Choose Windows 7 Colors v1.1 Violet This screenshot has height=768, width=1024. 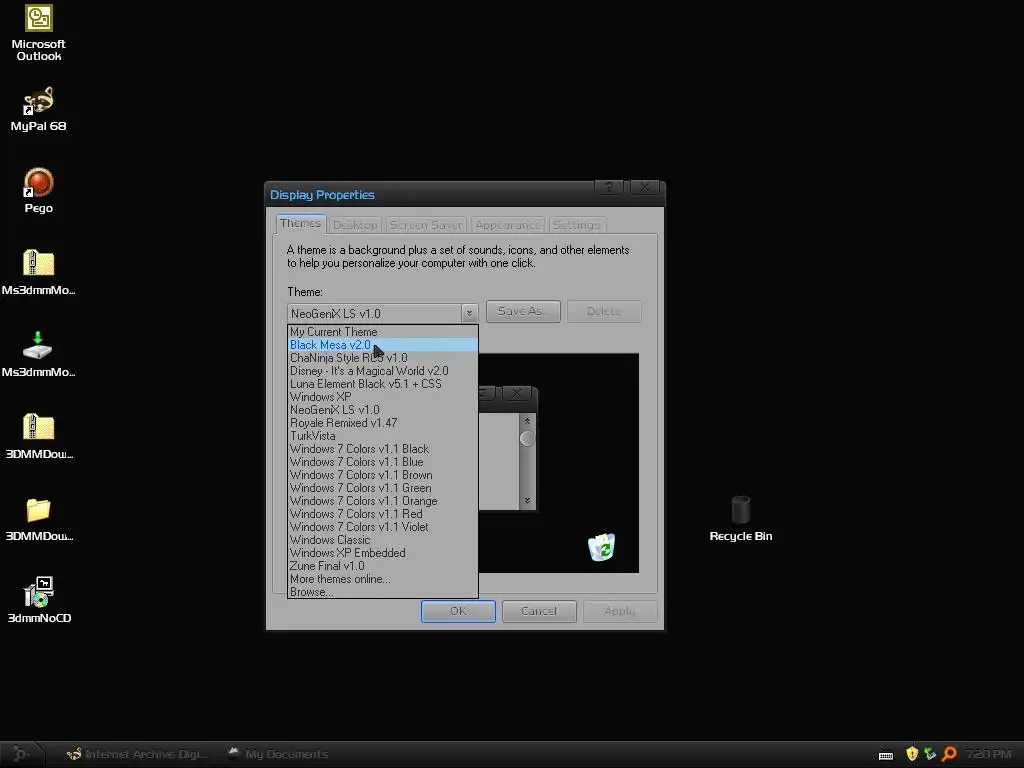[x=383, y=527]
